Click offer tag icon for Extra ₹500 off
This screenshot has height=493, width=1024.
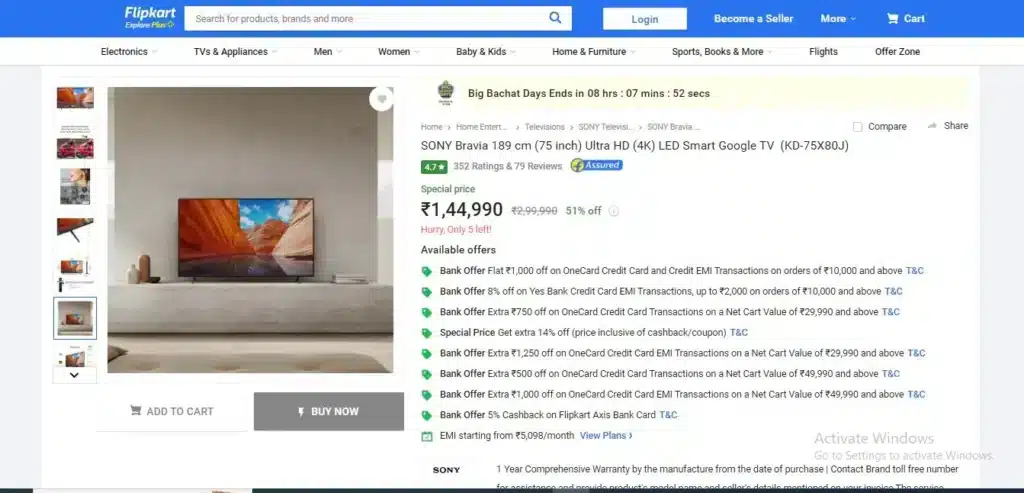click(426, 374)
